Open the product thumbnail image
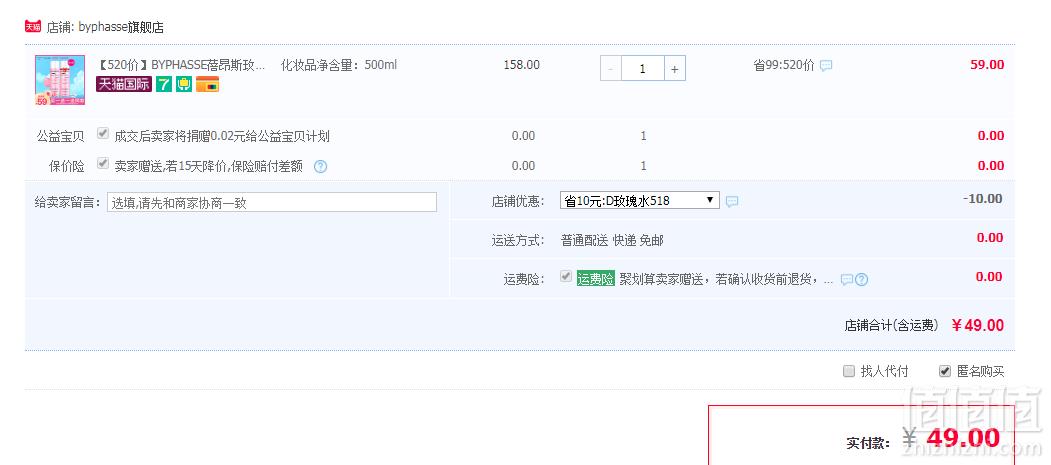 (x=60, y=80)
